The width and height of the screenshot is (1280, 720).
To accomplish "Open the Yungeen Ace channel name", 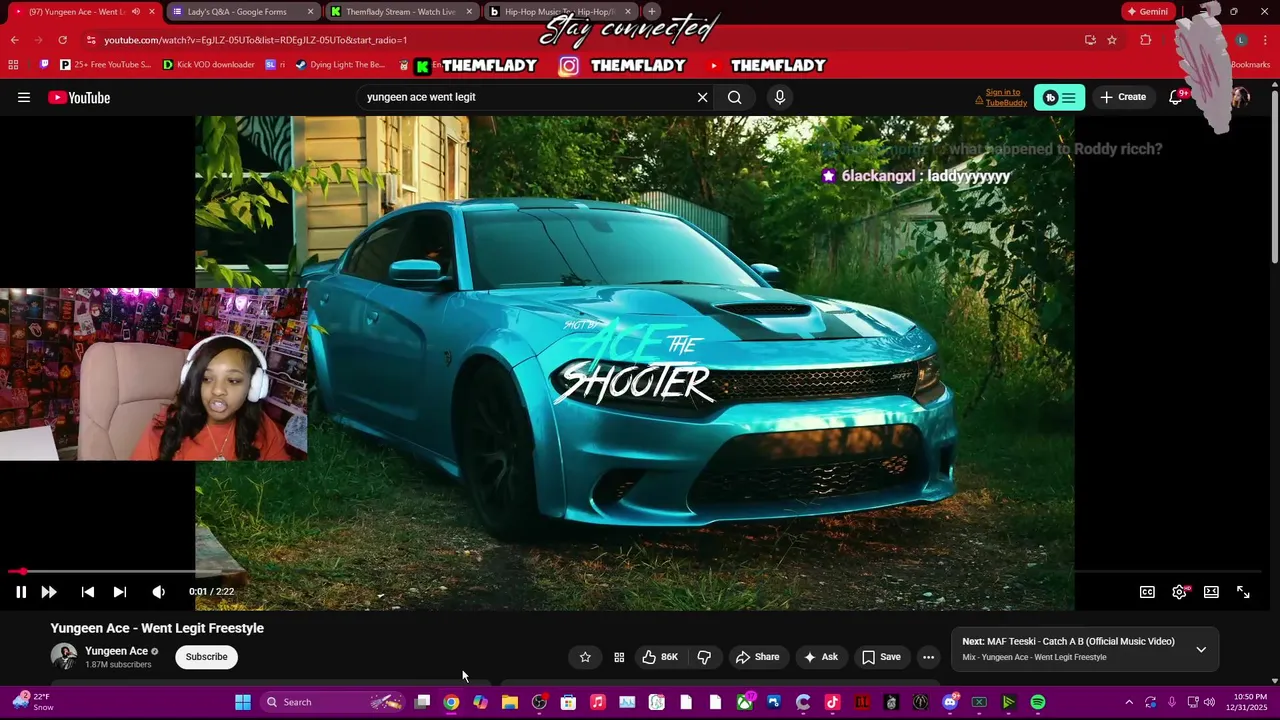I will point(116,651).
